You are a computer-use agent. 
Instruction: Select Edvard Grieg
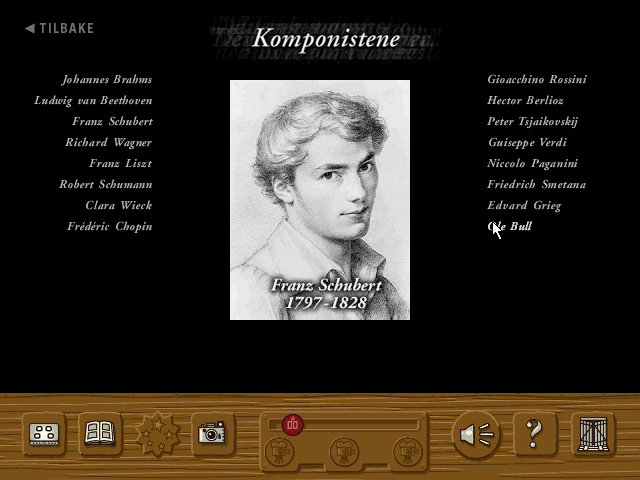(524, 205)
